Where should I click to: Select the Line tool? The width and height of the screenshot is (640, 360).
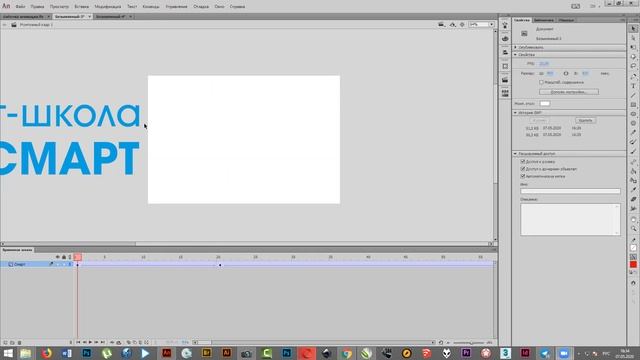coord(633,95)
